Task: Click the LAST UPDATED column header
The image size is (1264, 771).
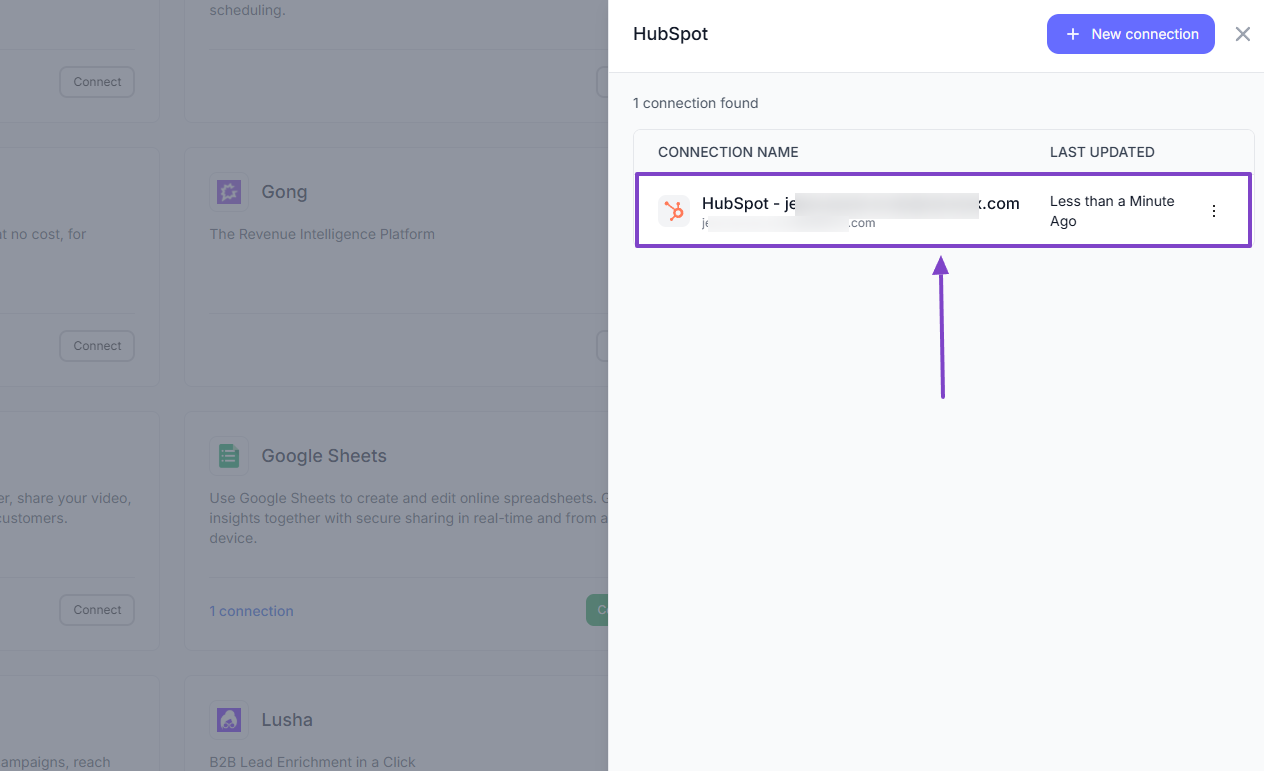Action: tap(1102, 152)
